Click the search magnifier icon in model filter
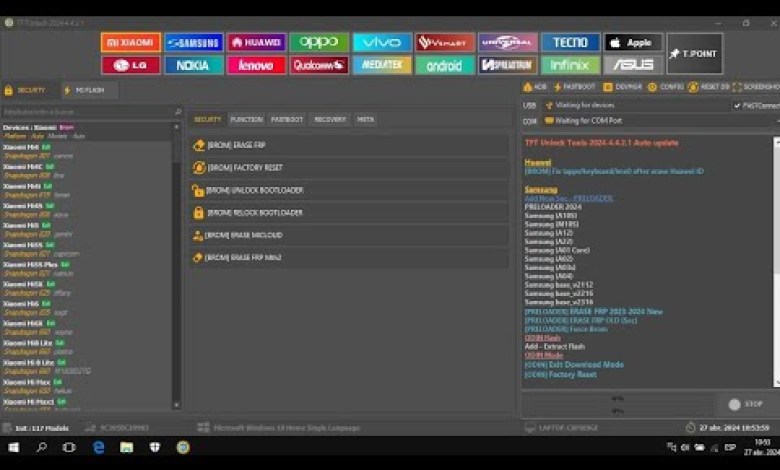 (178, 112)
